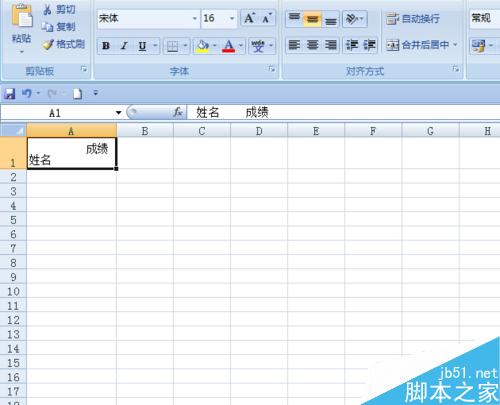500x405 pixels.
Task: Center text horizontally
Action: click(312, 45)
